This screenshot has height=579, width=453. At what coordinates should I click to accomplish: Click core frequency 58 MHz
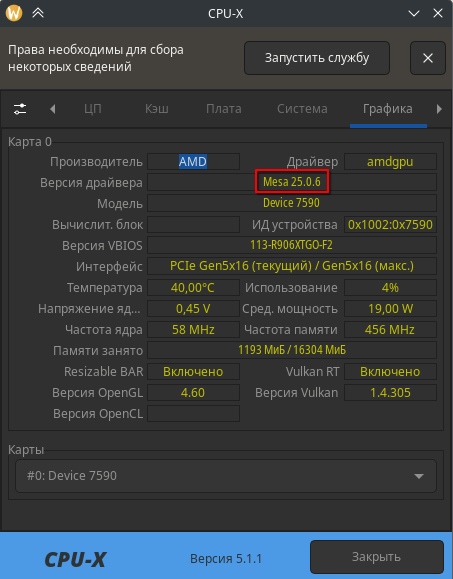(193, 330)
